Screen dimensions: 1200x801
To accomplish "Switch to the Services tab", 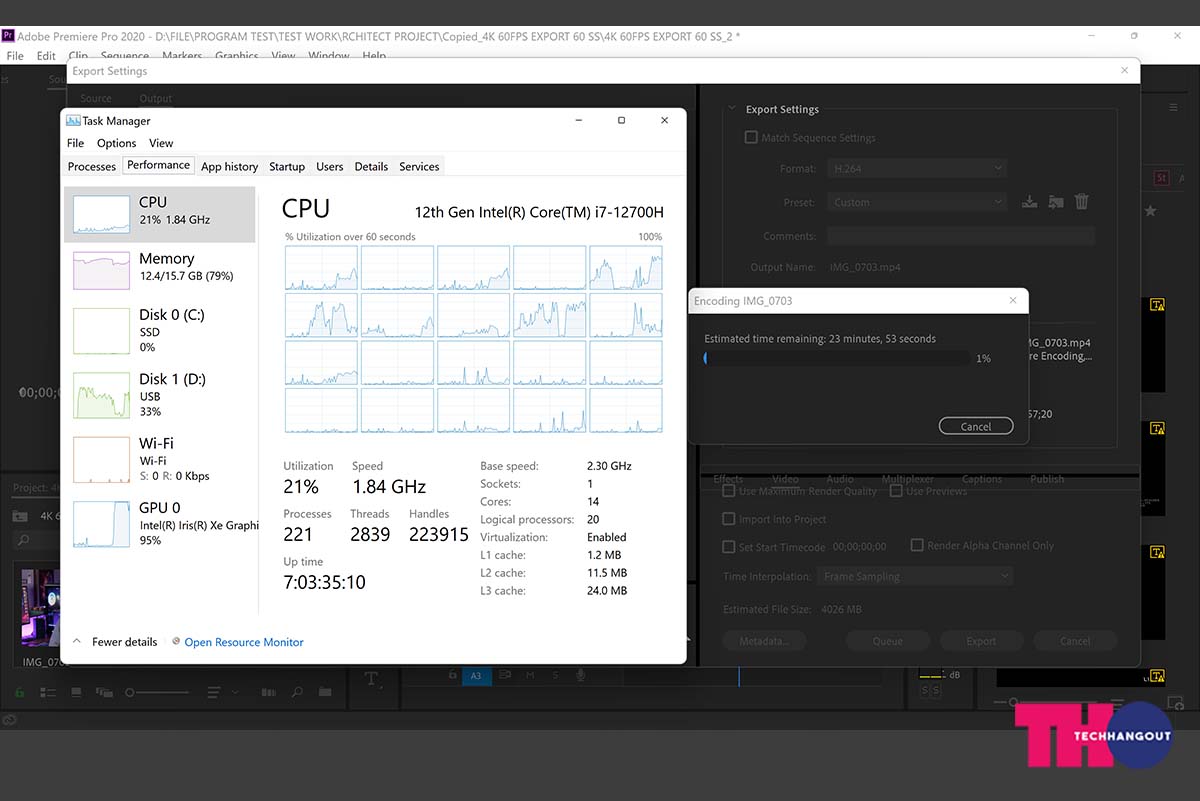I will coord(419,166).
